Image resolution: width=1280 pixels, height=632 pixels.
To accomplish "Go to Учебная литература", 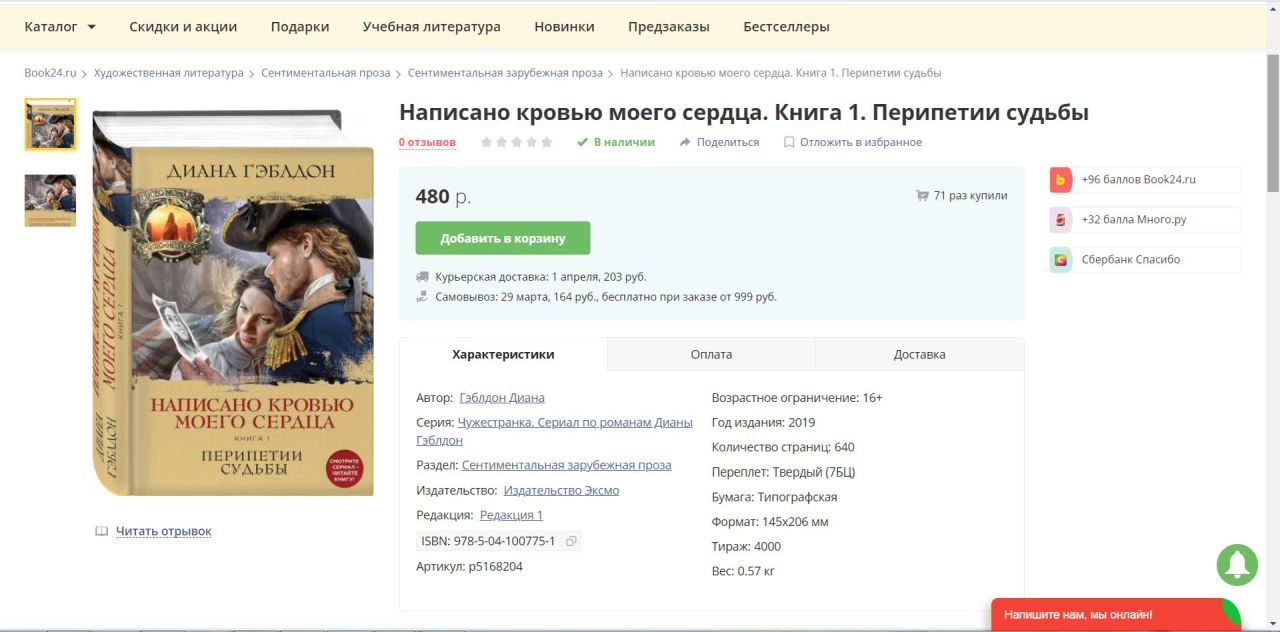I will point(432,27).
